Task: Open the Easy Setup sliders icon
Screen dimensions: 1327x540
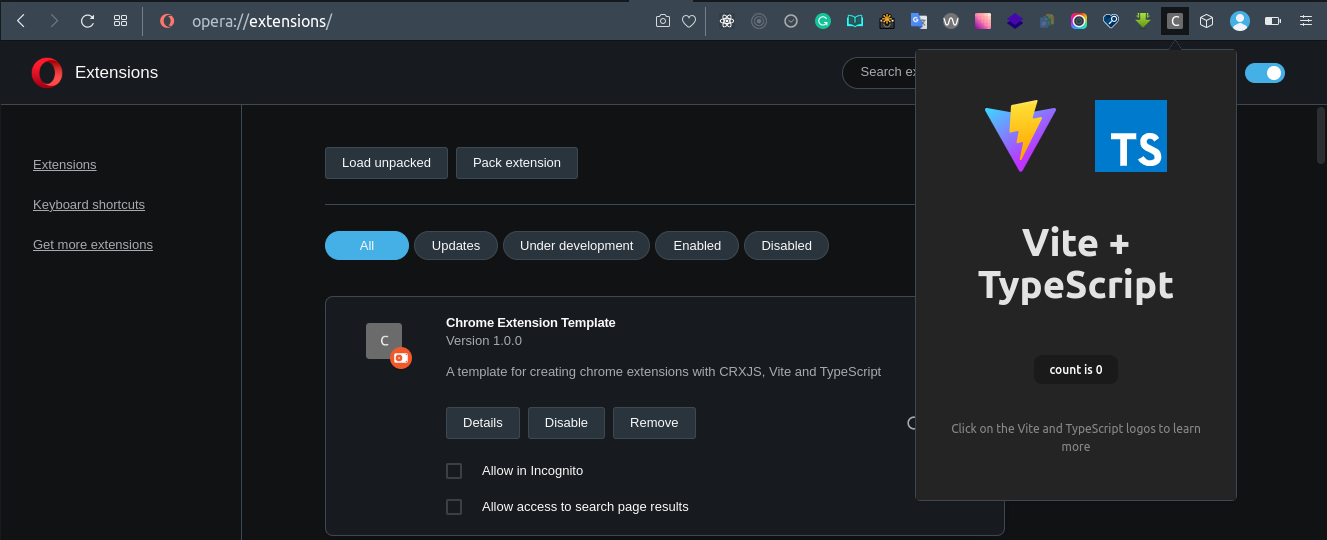Action: (1306, 20)
